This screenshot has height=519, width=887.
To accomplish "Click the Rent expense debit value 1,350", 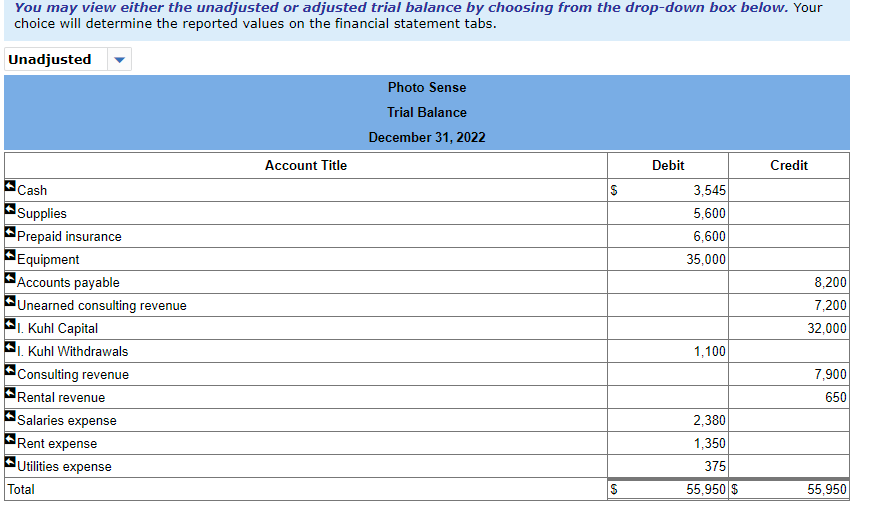I will click(x=709, y=444).
